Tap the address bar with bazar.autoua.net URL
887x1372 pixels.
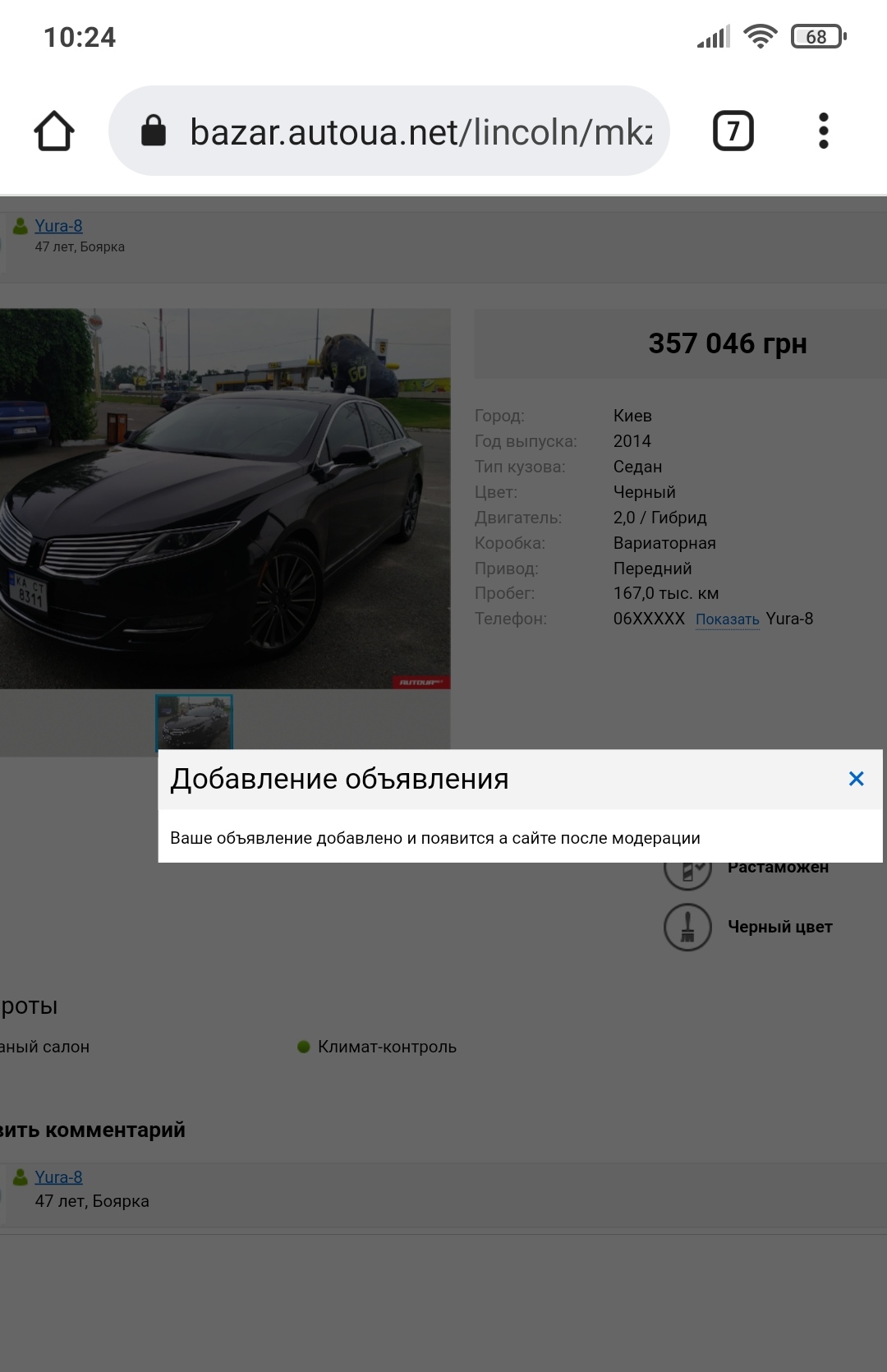[419, 131]
